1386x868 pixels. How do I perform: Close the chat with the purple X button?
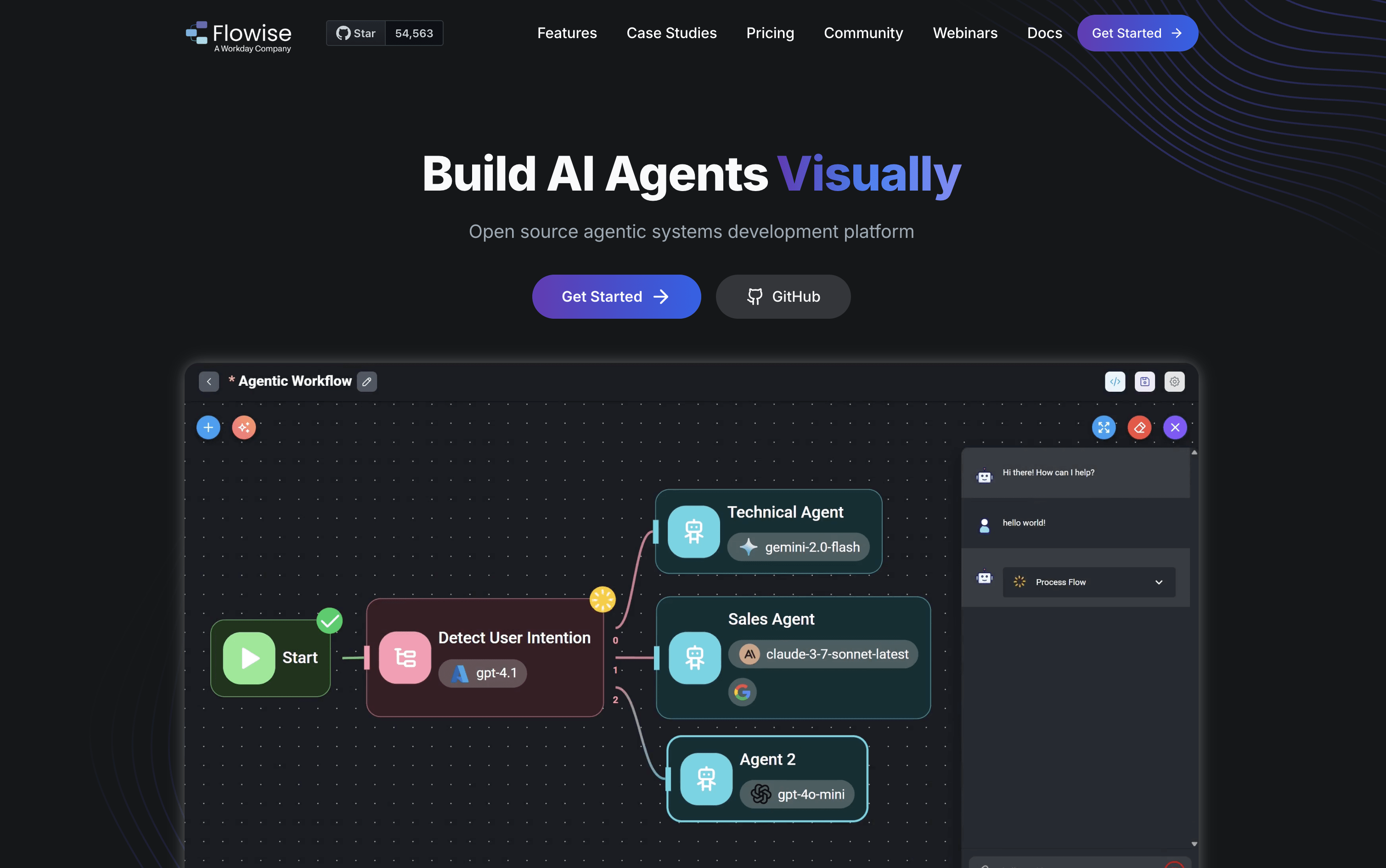click(x=1175, y=428)
